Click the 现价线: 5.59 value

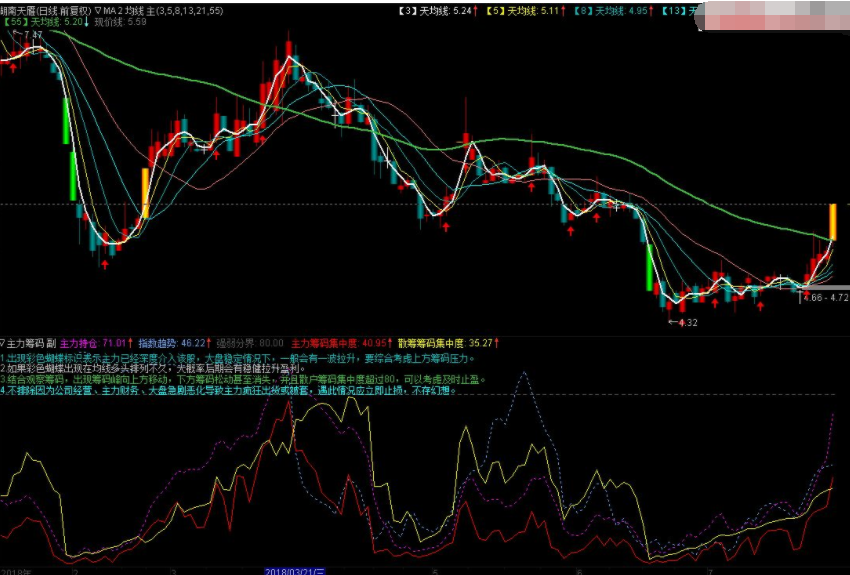(120, 22)
